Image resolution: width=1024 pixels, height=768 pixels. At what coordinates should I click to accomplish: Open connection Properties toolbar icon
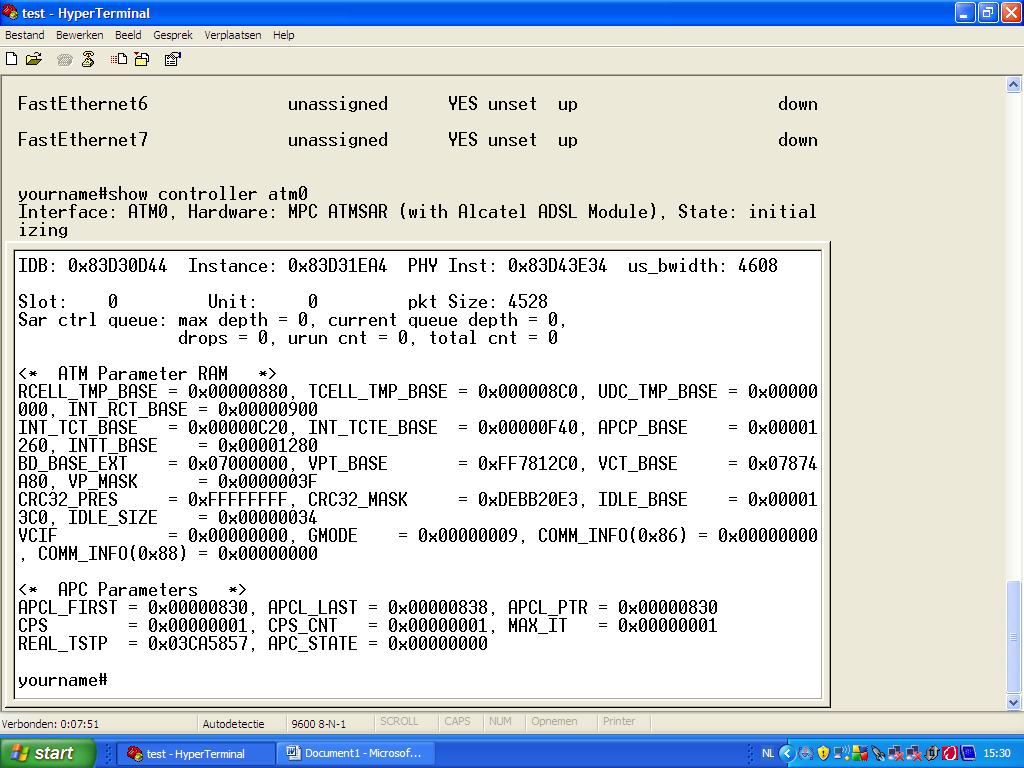click(x=172, y=59)
